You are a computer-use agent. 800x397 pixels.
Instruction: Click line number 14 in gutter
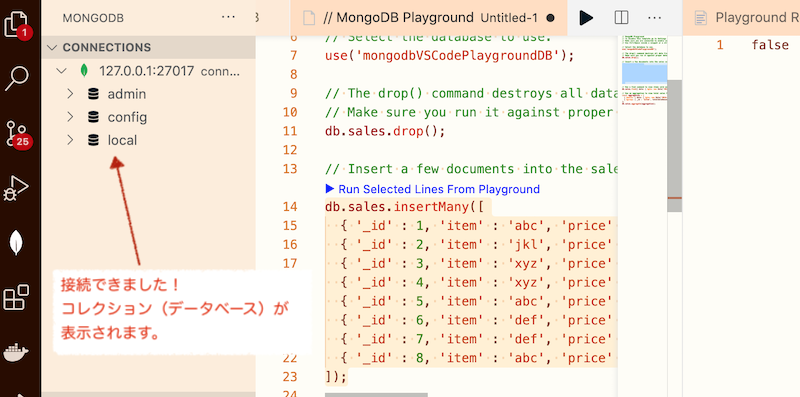coord(290,207)
